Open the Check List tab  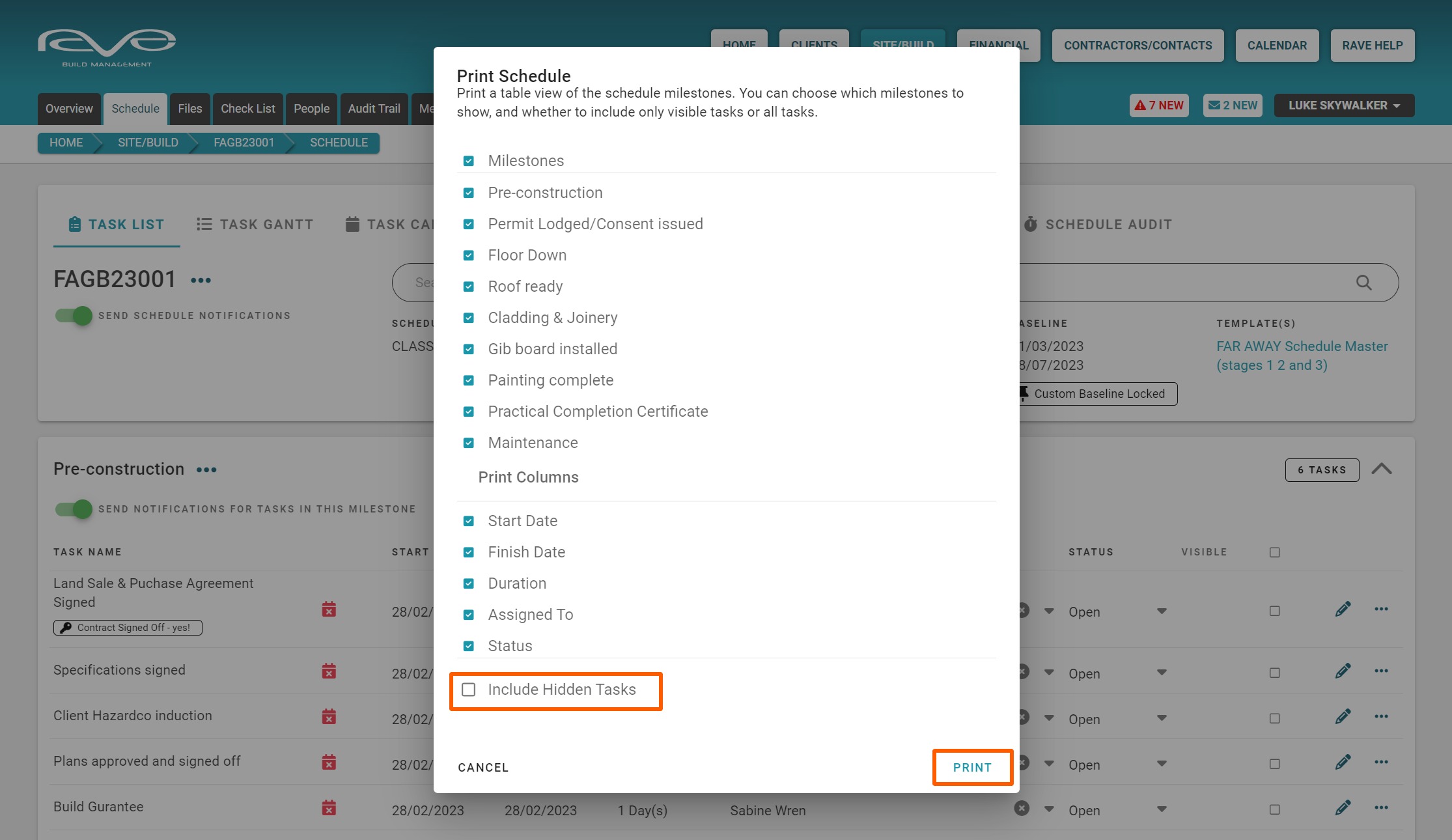[x=247, y=109]
